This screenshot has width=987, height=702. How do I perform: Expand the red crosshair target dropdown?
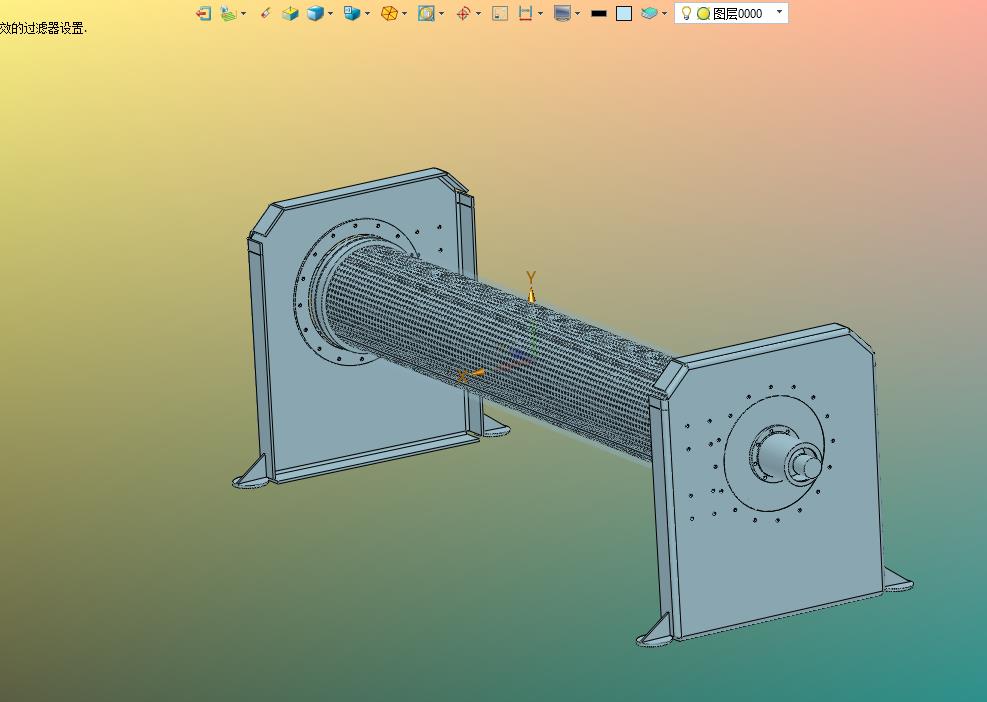478,13
